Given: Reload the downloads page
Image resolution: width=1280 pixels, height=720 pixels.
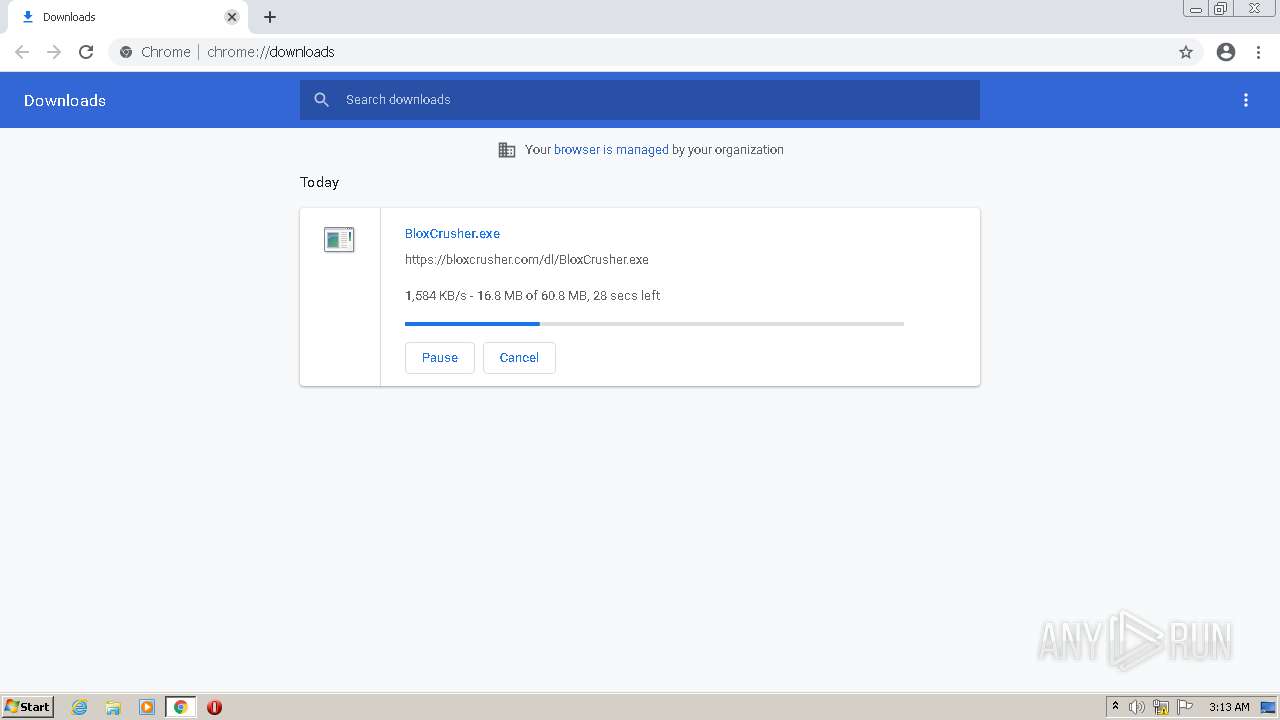Looking at the screenshot, I should pyautogui.click(x=86, y=52).
